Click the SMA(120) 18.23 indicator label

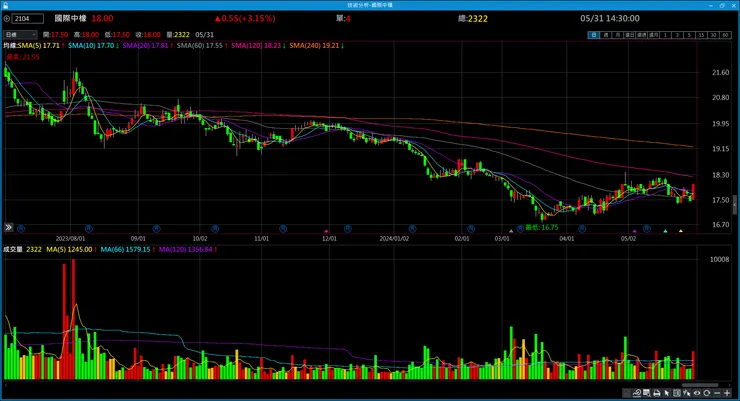tap(256, 45)
